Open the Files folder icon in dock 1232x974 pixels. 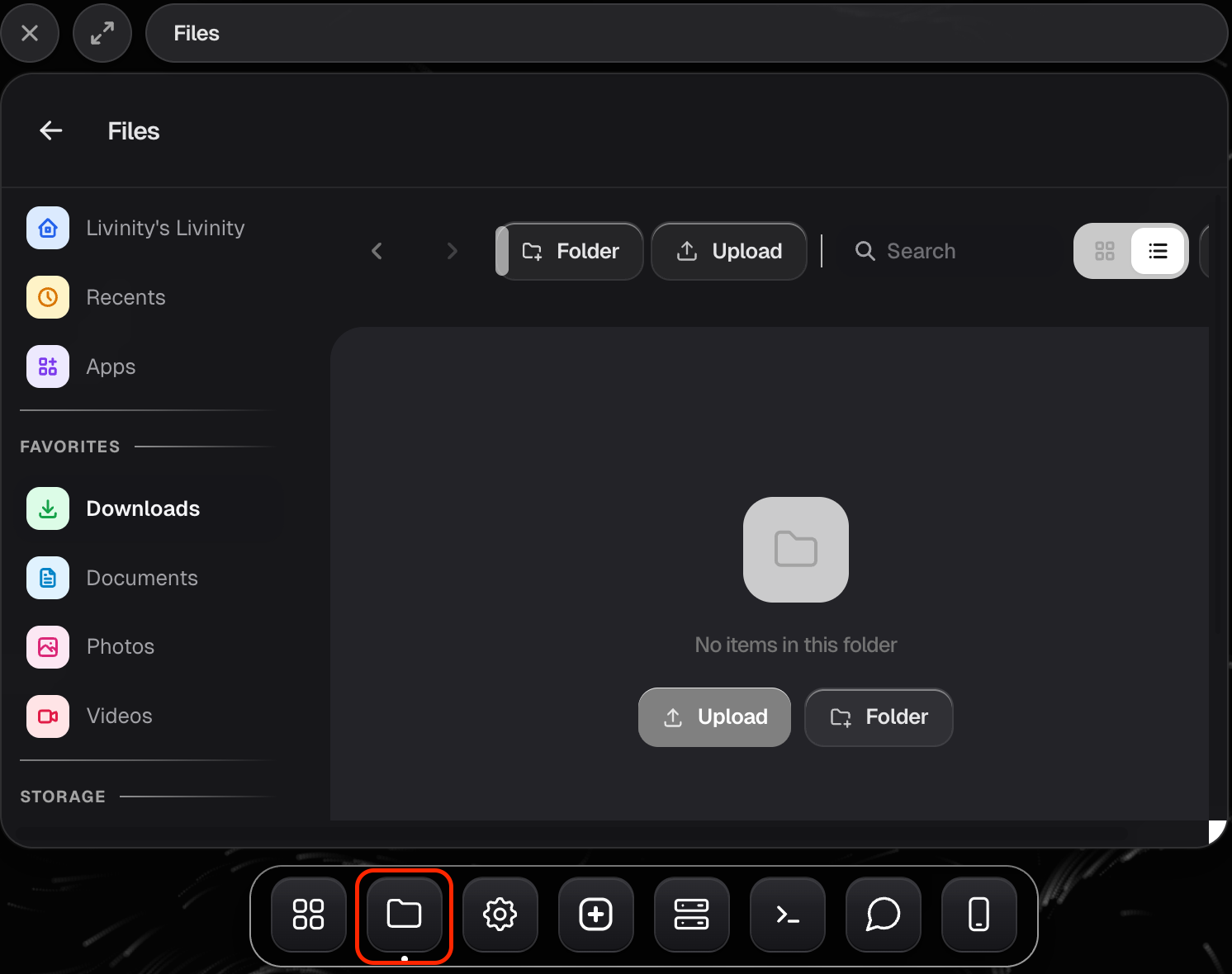405,915
